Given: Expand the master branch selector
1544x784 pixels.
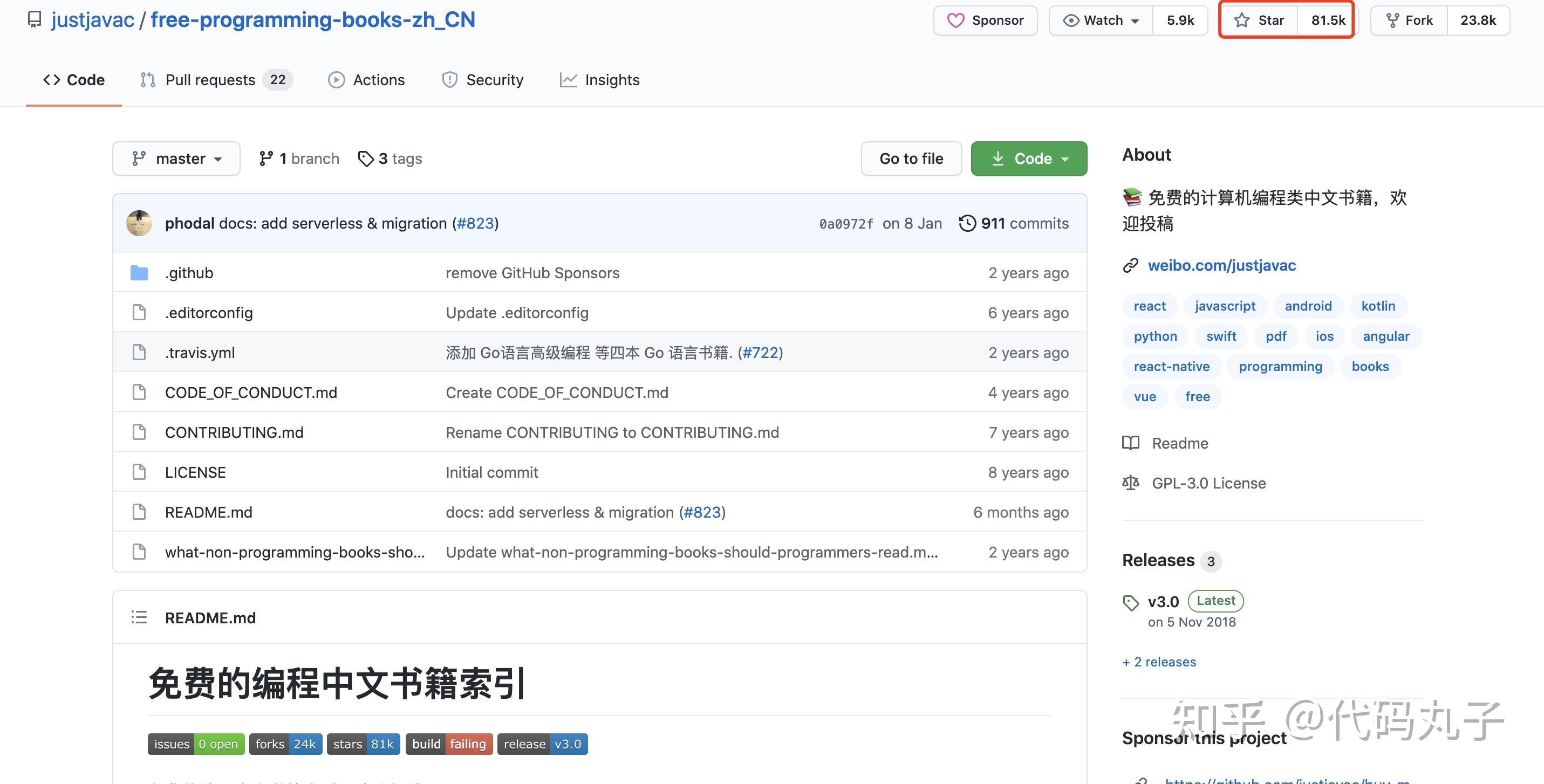Looking at the screenshot, I should coord(176,159).
